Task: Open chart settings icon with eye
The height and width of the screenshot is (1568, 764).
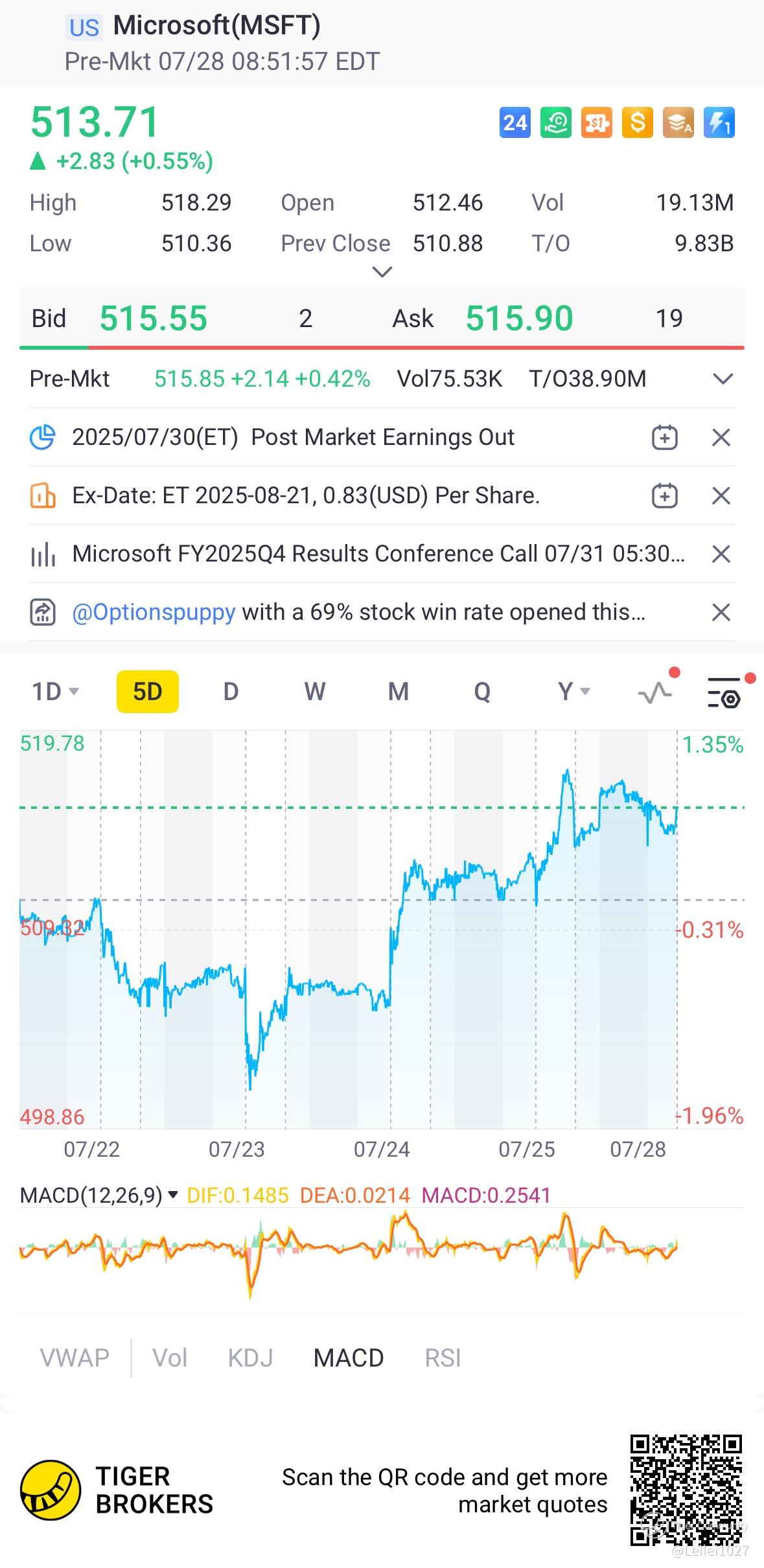Action: point(724,693)
